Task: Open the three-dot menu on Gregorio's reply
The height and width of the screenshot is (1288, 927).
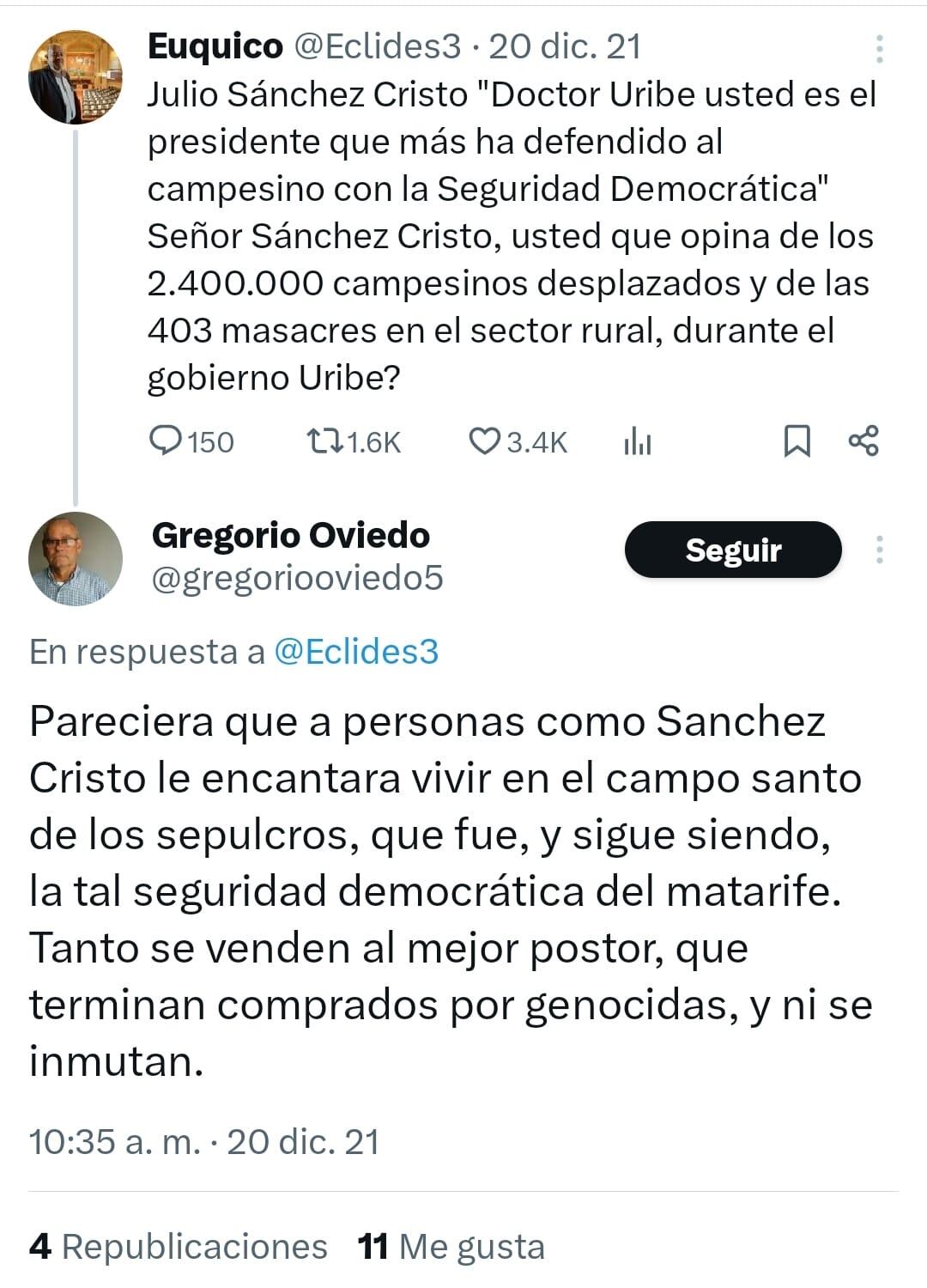Action: pyautogui.click(x=879, y=550)
